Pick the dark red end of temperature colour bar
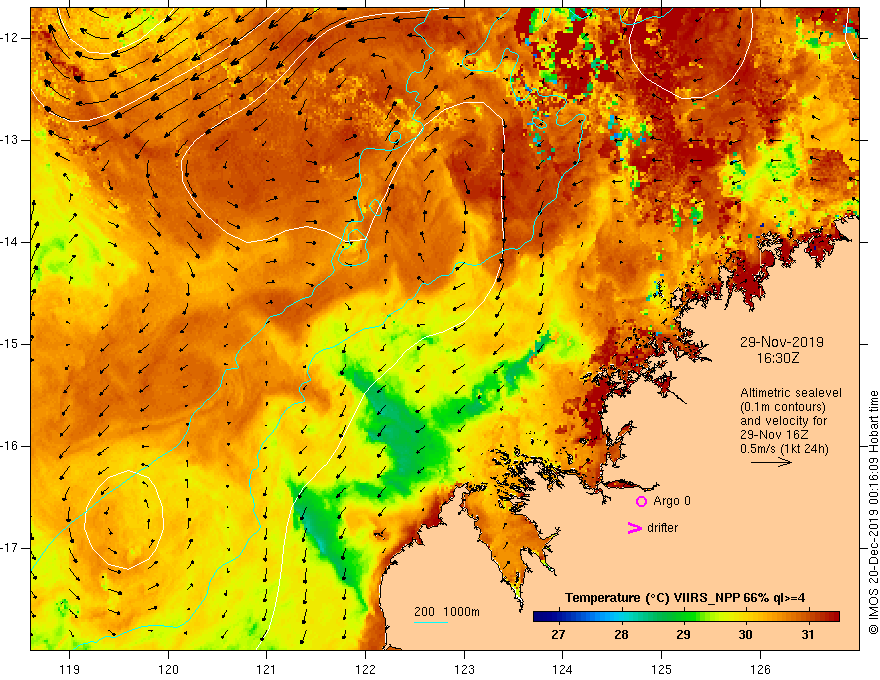 coord(831,617)
